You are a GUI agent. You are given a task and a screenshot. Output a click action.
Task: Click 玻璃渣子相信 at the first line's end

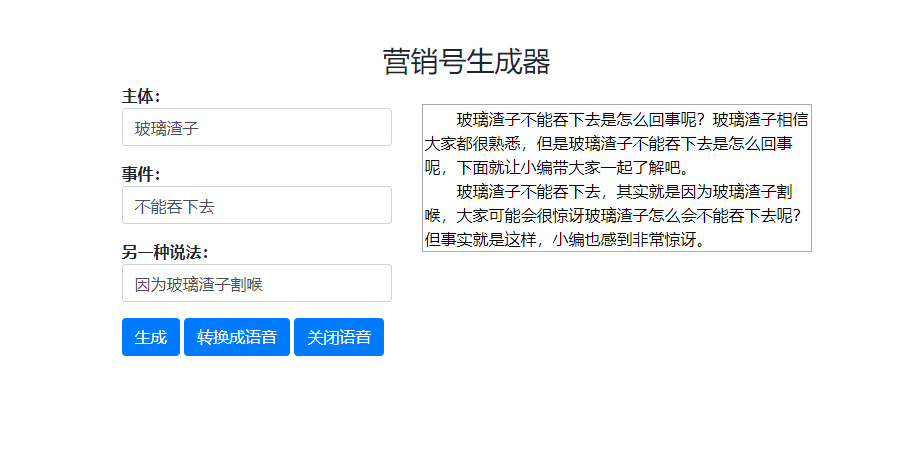click(x=760, y=120)
